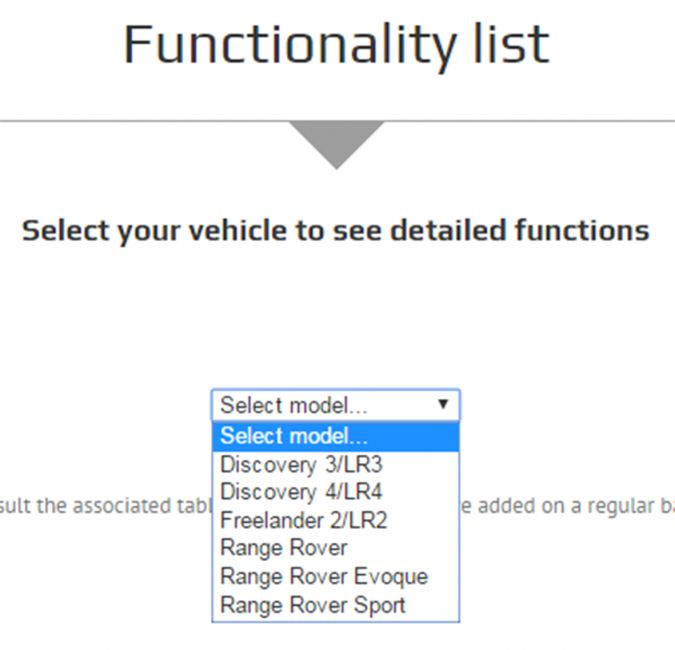Image resolution: width=675 pixels, height=650 pixels.
Task: Choose Freelander 2/LR2 in the dropdown
Action: coord(336,520)
